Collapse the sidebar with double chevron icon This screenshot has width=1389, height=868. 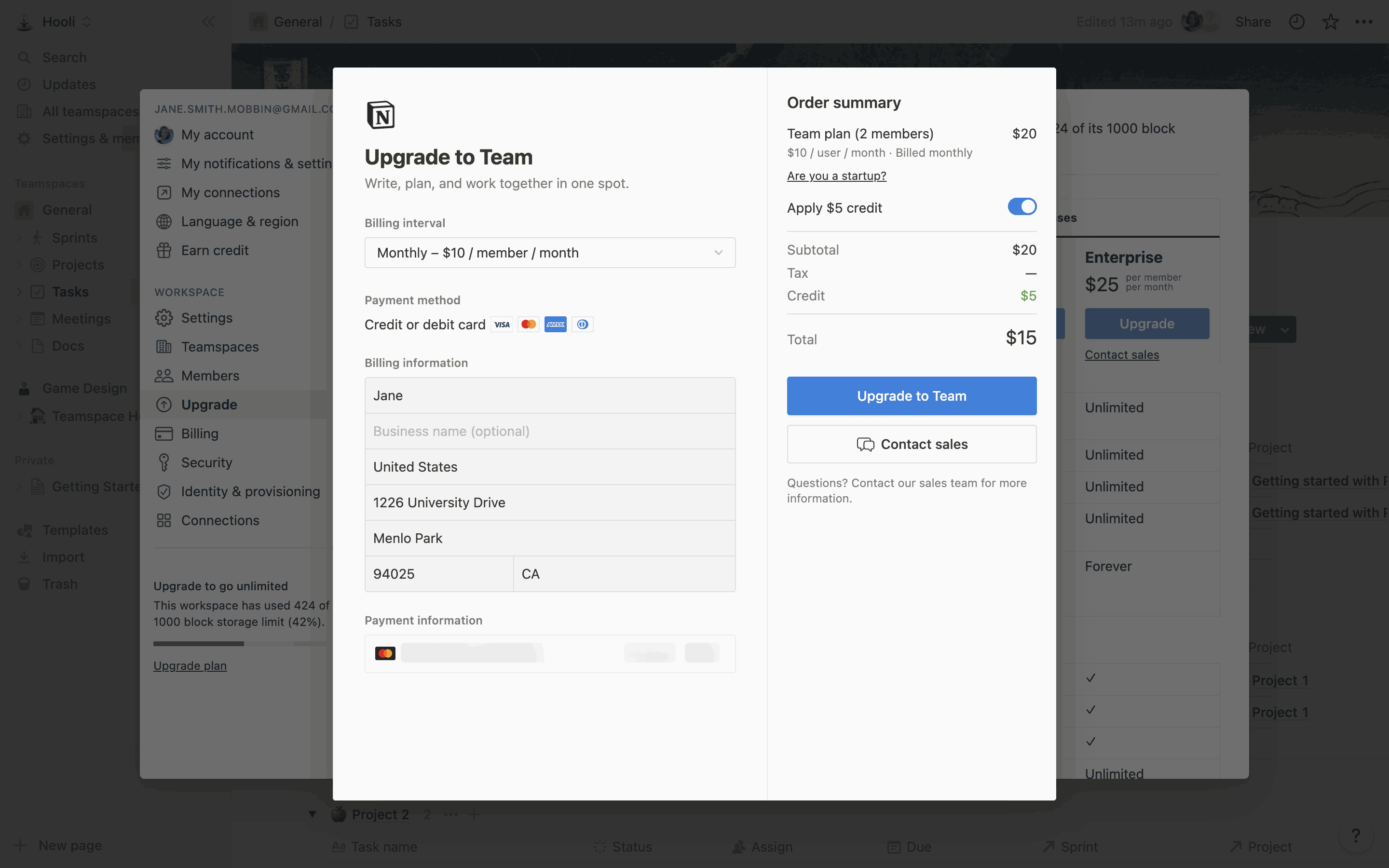point(208,22)
